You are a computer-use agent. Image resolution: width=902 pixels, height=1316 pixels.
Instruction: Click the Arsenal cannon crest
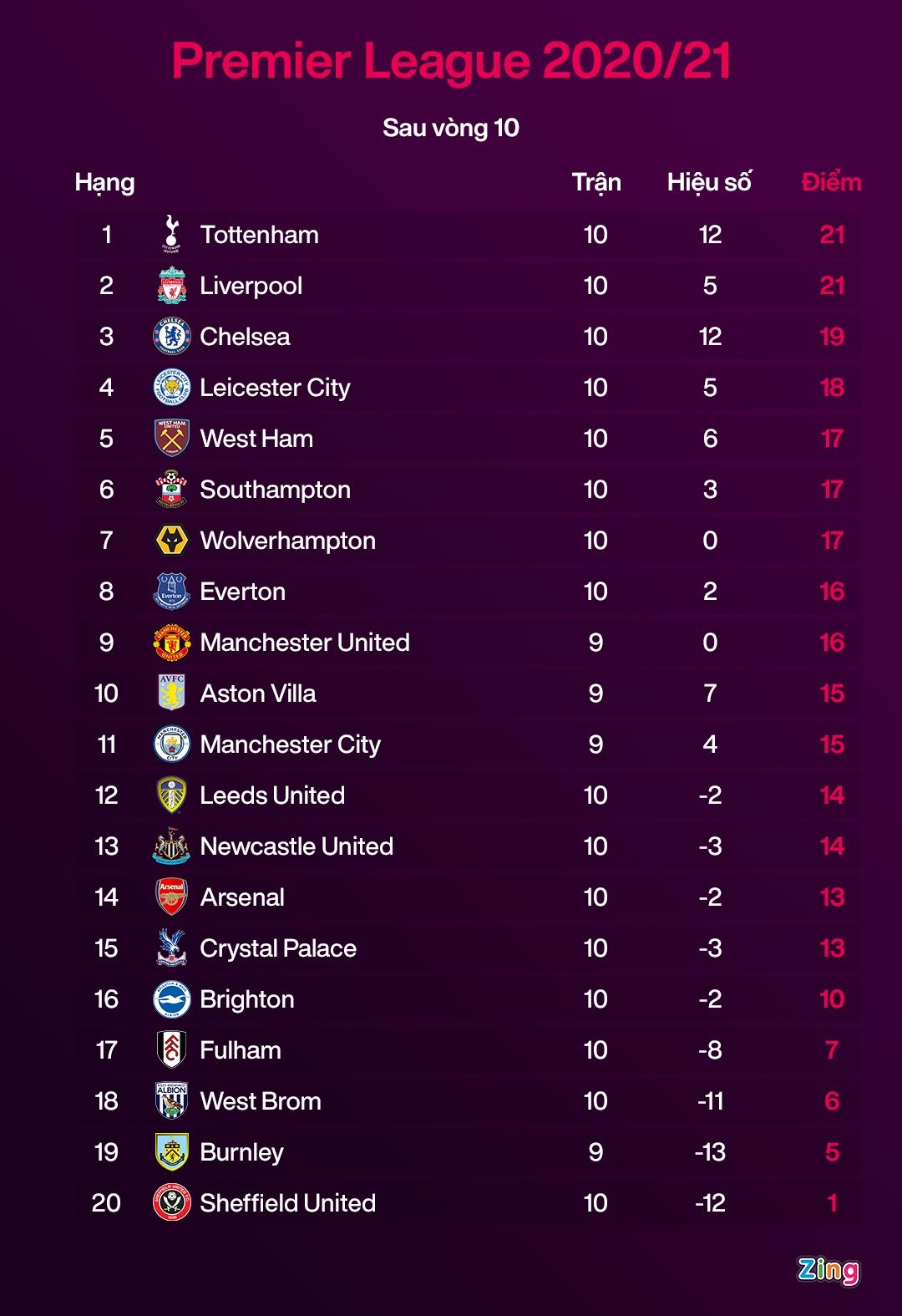(x=172, y=897)
